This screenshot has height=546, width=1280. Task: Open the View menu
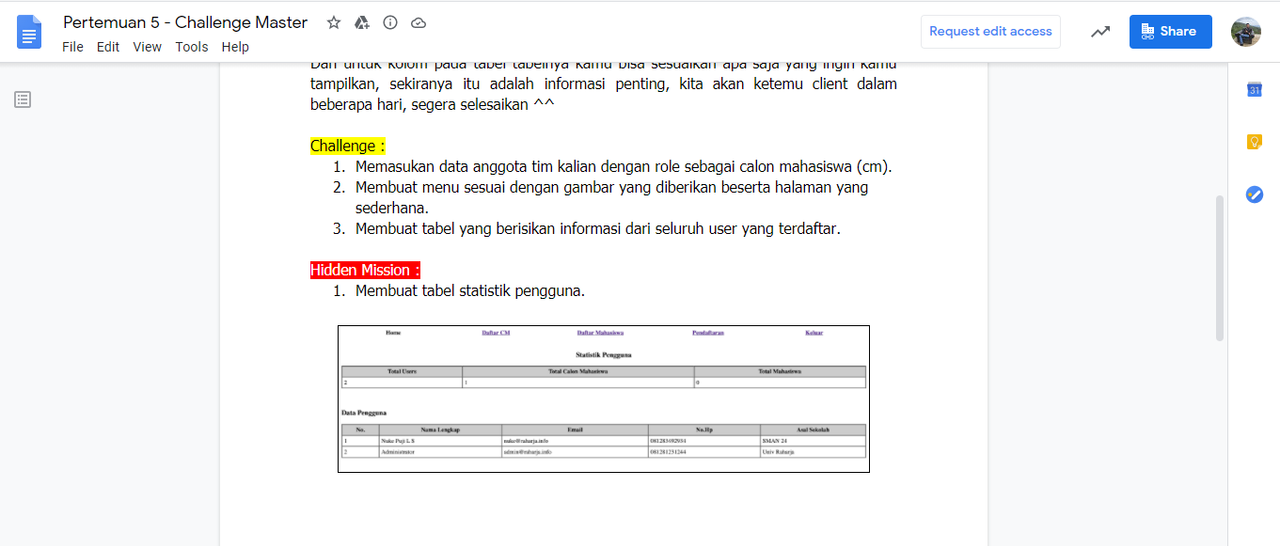pyautogui.click(x=147, y=47)
